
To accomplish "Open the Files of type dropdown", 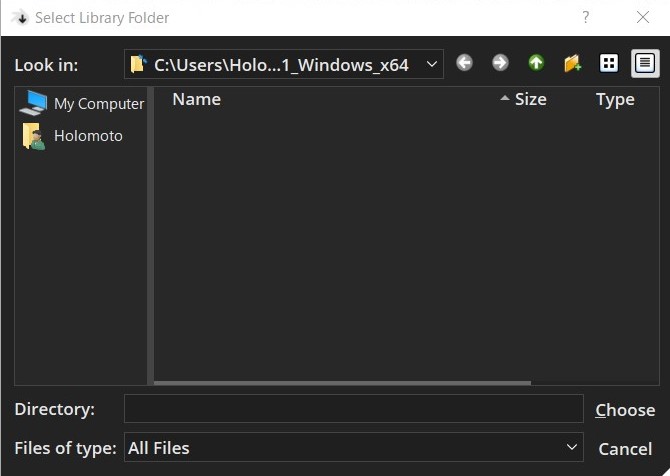I will pyautogui.click(x=353, y=447).
